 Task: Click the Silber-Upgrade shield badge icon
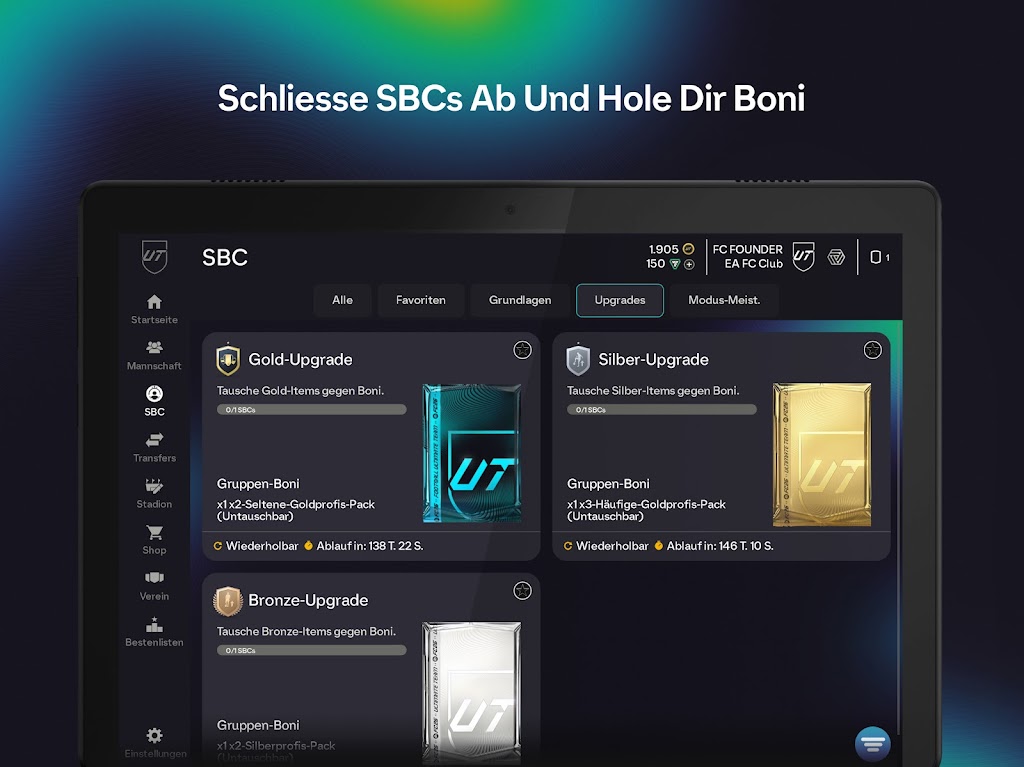(578, 359)
